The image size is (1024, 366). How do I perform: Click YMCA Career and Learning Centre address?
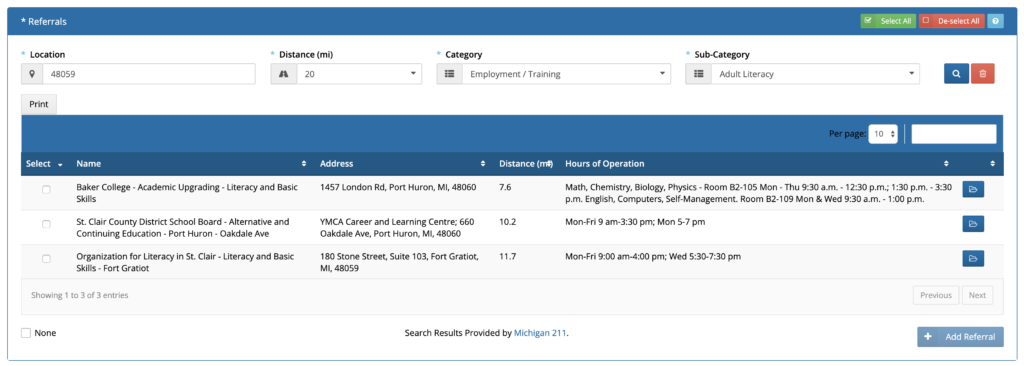[x=397, y=227]
